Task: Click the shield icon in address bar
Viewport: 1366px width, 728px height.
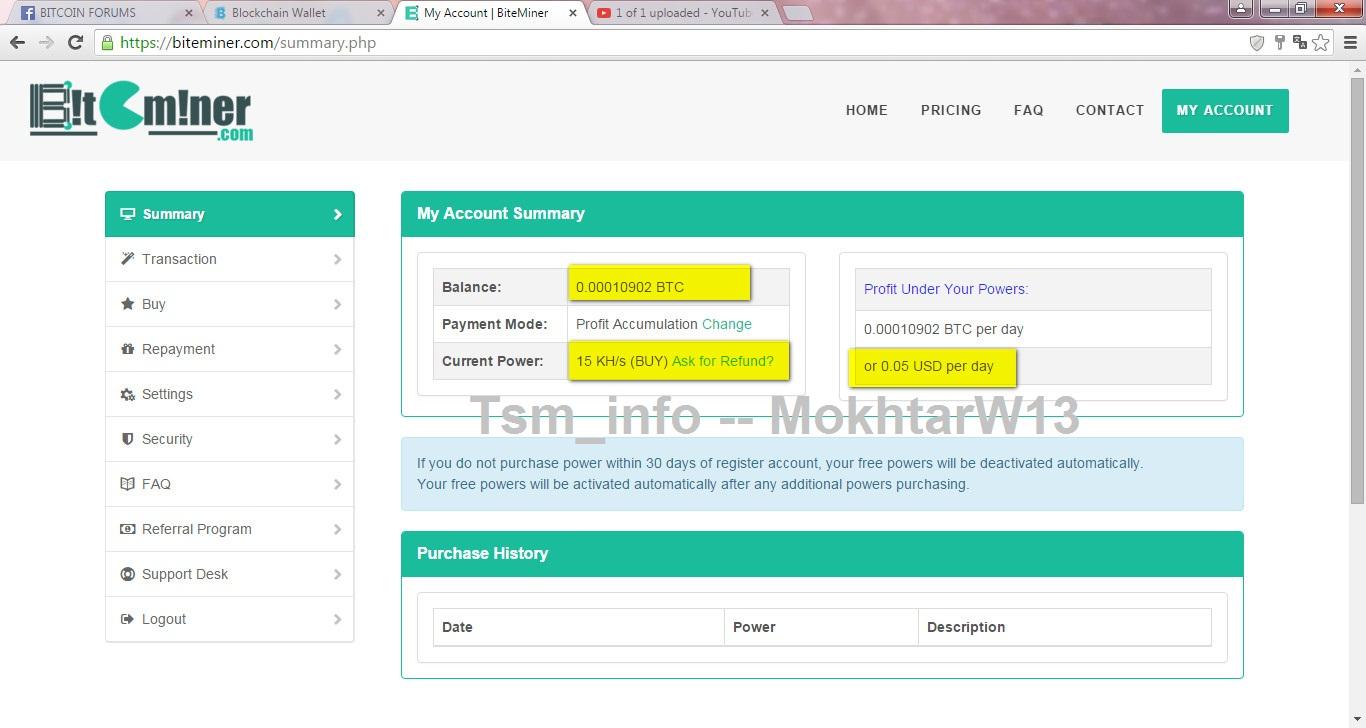Action: [1257, 42]
